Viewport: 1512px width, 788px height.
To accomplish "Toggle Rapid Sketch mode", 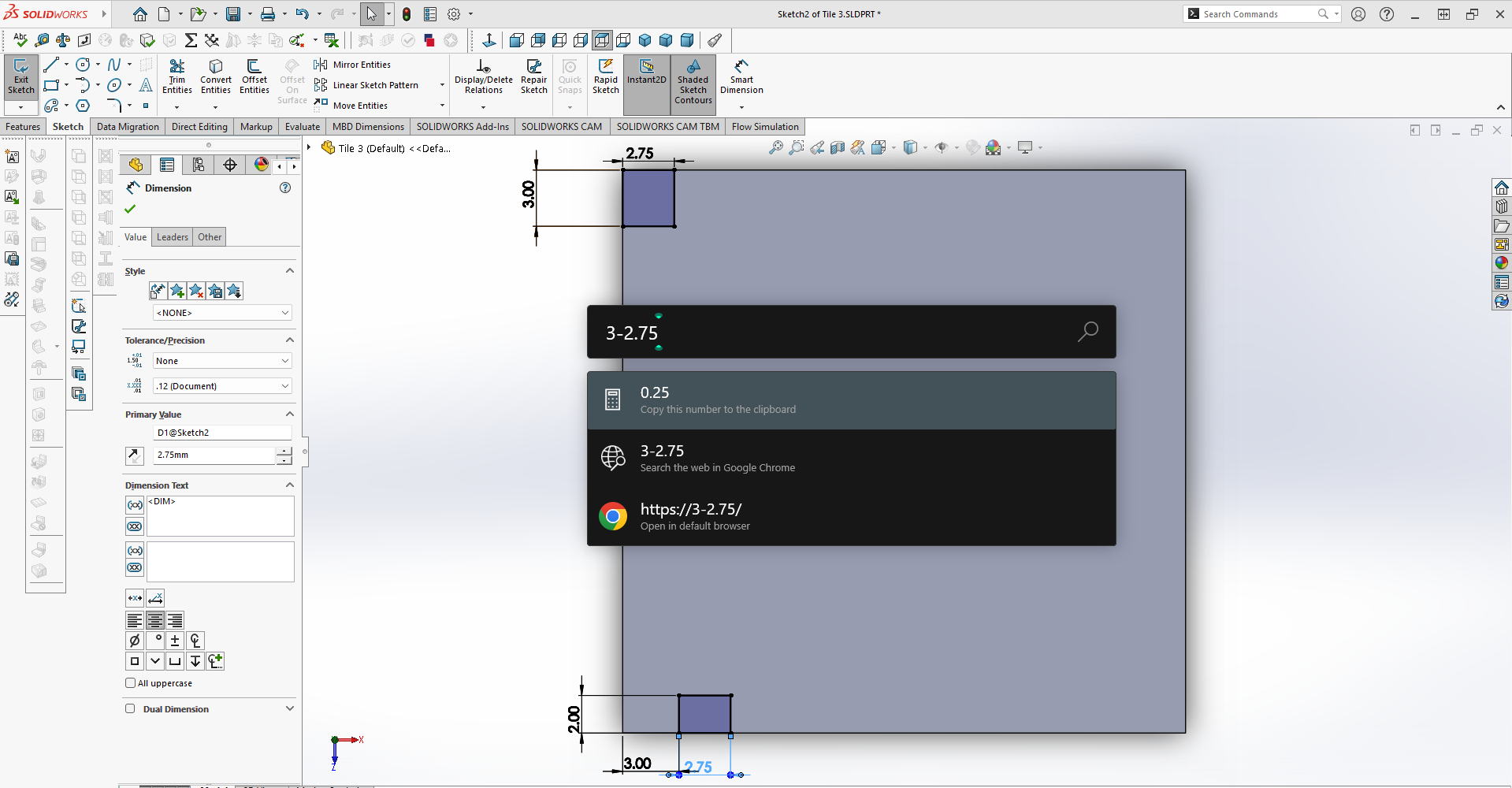I will coord(606,77).
